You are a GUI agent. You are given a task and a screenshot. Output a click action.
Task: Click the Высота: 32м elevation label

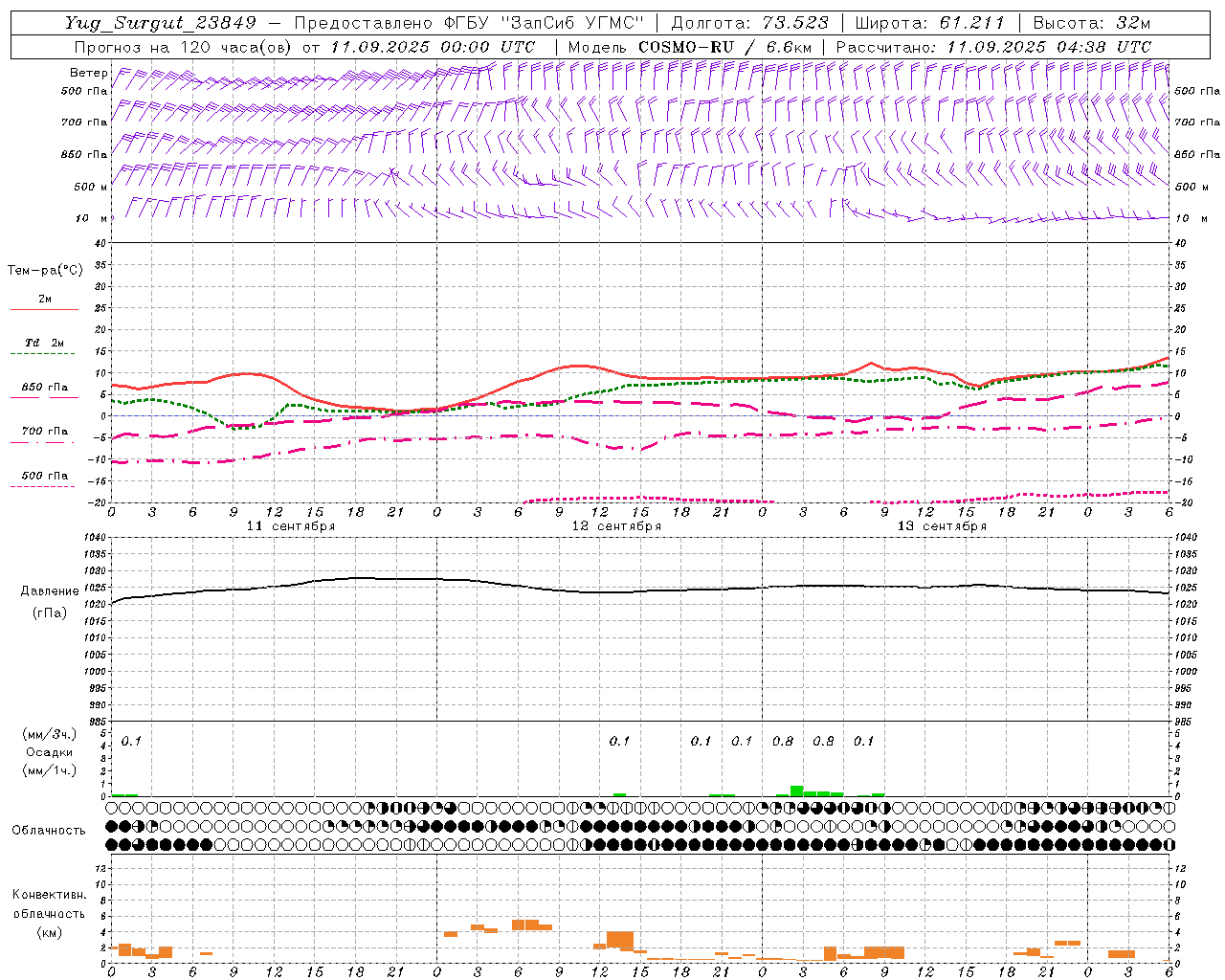coord(1092,24)
